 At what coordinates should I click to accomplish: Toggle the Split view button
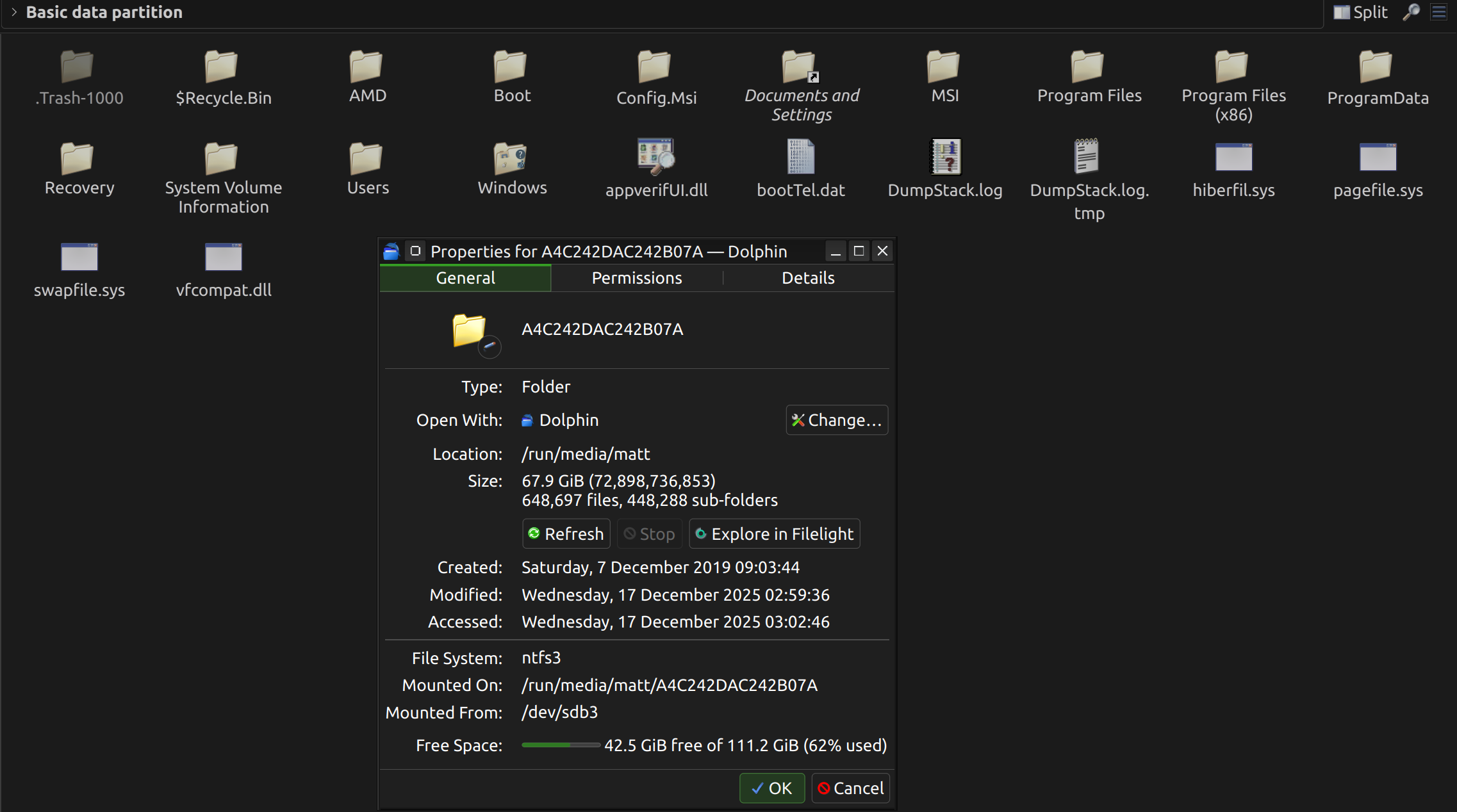1361,12
